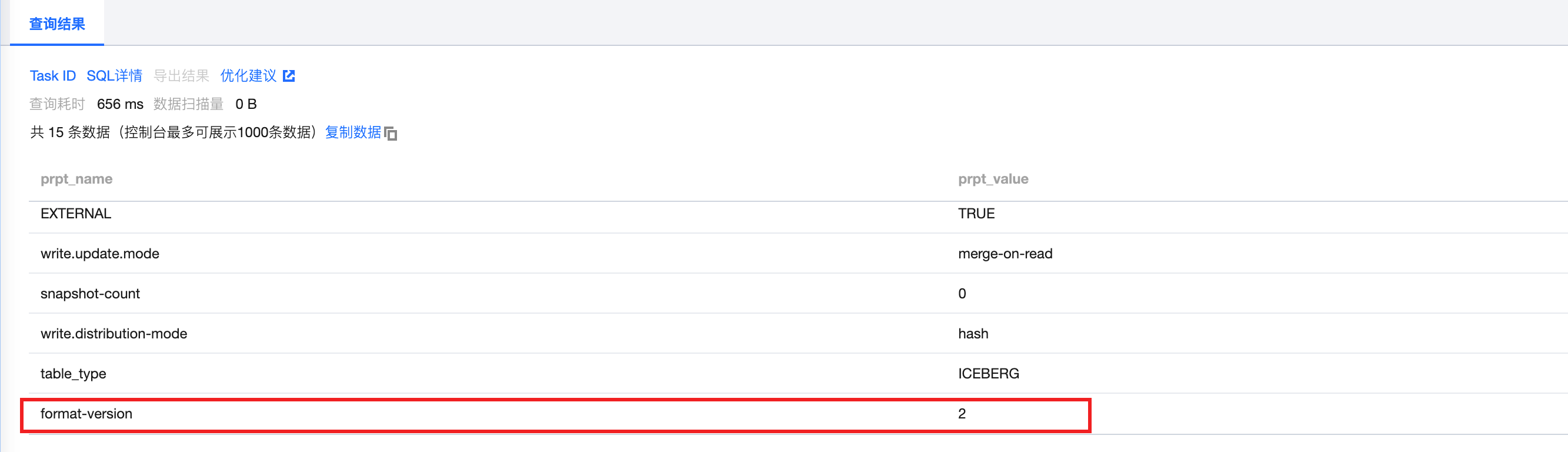Select the write.update.mode row
The image size is (1568, 452).
100,254
